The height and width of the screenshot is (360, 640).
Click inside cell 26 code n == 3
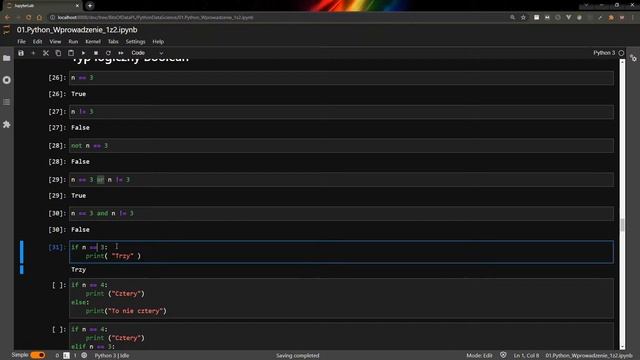pos(341,78)
